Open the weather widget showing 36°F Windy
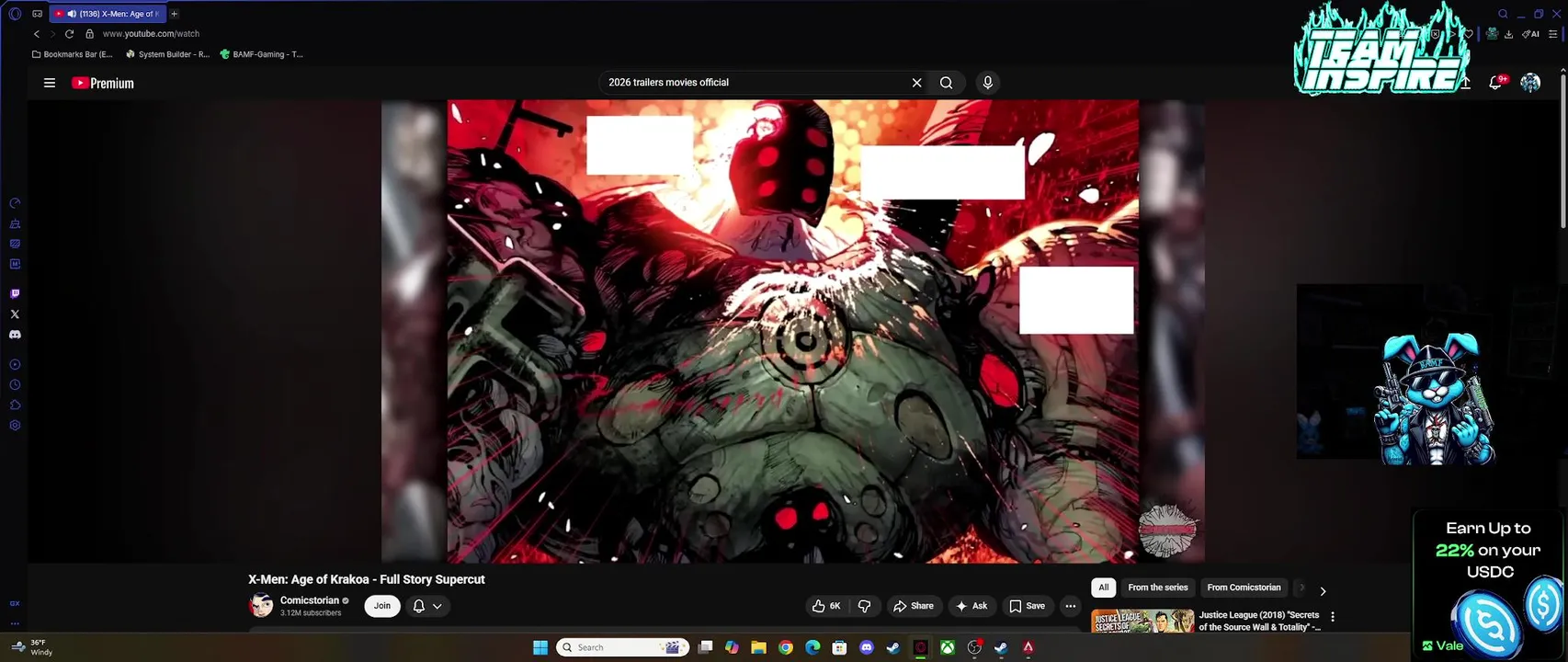 (x=30, y=647)
